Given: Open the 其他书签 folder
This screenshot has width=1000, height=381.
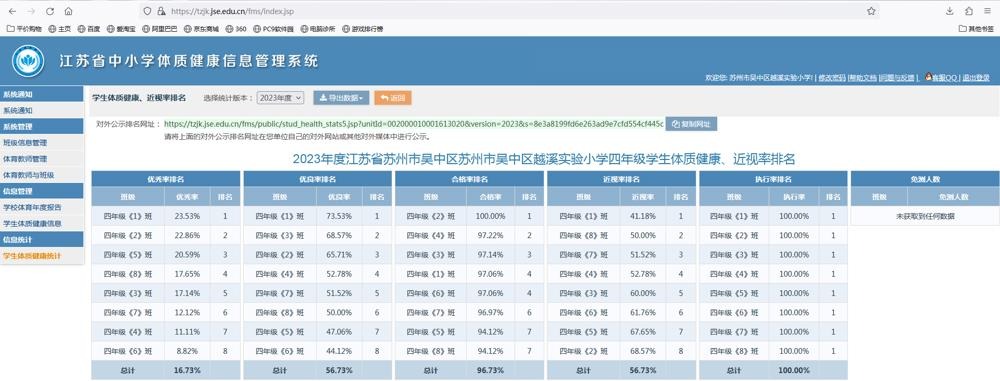Looking at the screenshot, I should coord(976,29).
